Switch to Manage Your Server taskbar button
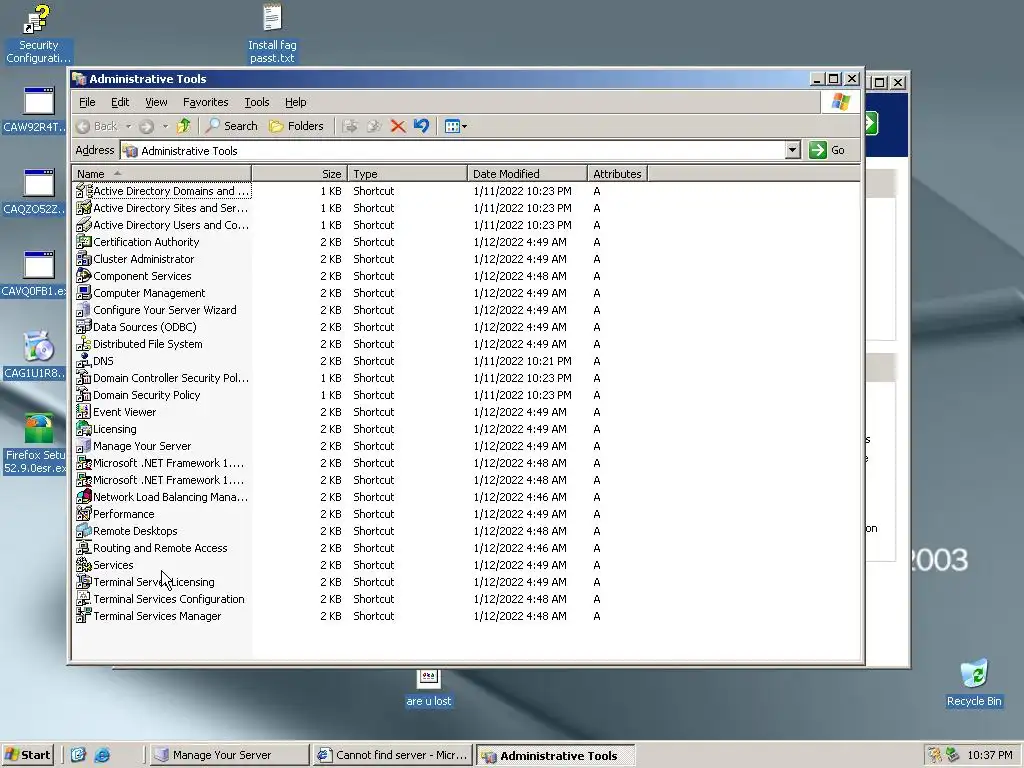Viewport: 1024px width, 768px height. click(x=229, y=755)
